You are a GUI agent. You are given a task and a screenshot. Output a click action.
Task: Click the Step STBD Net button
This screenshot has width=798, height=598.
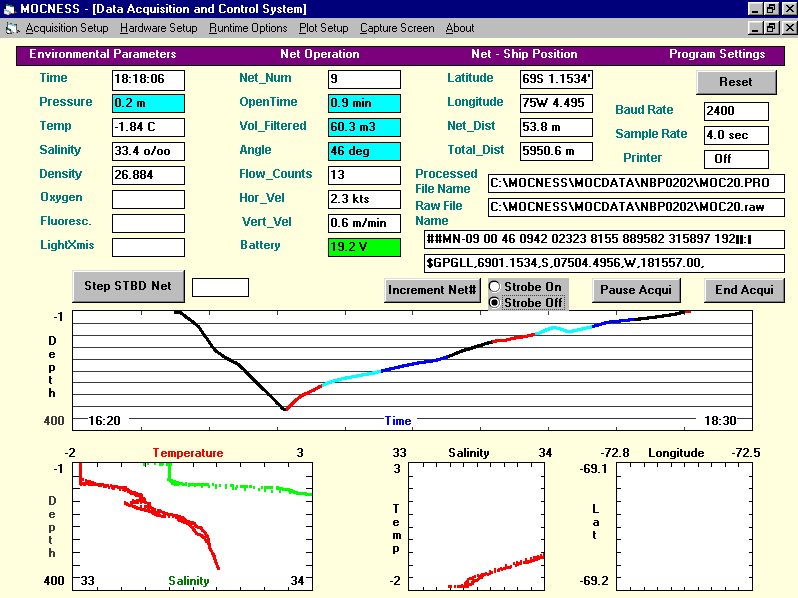[128, 286]
